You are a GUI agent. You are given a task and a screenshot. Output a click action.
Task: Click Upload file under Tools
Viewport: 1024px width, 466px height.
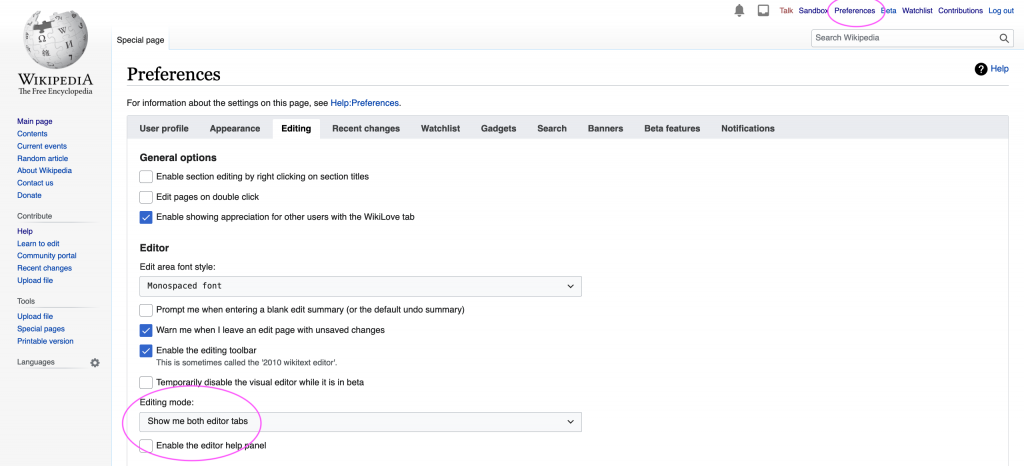coord(35,317)
